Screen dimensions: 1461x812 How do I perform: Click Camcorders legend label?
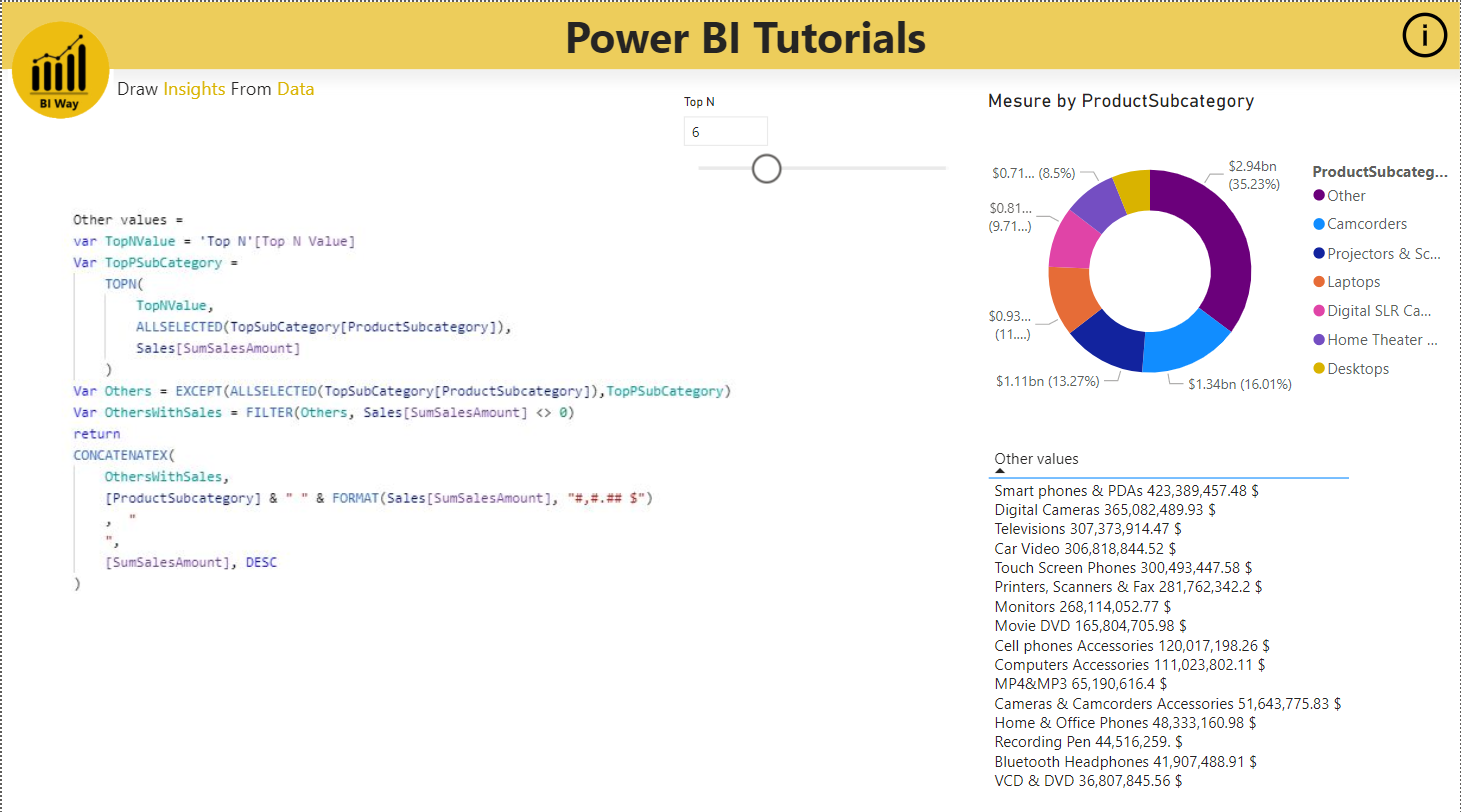(1367, 224)
